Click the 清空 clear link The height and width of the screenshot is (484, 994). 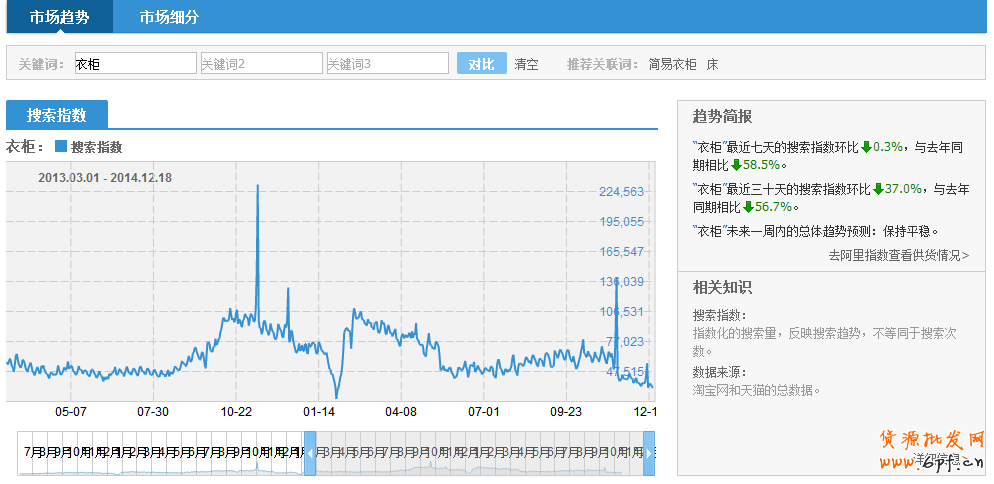pos(526,64)
